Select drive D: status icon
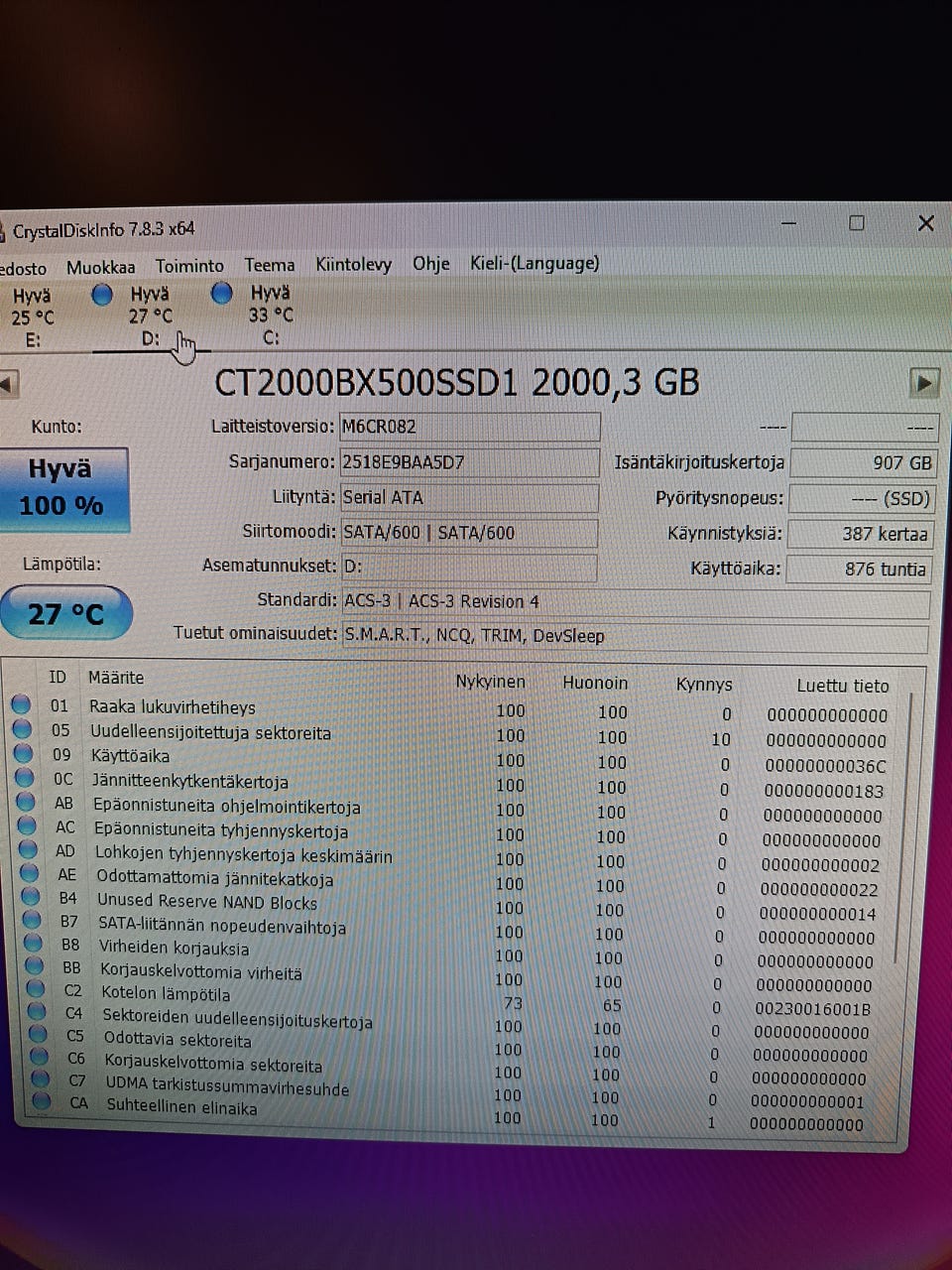 click(102, 295)
